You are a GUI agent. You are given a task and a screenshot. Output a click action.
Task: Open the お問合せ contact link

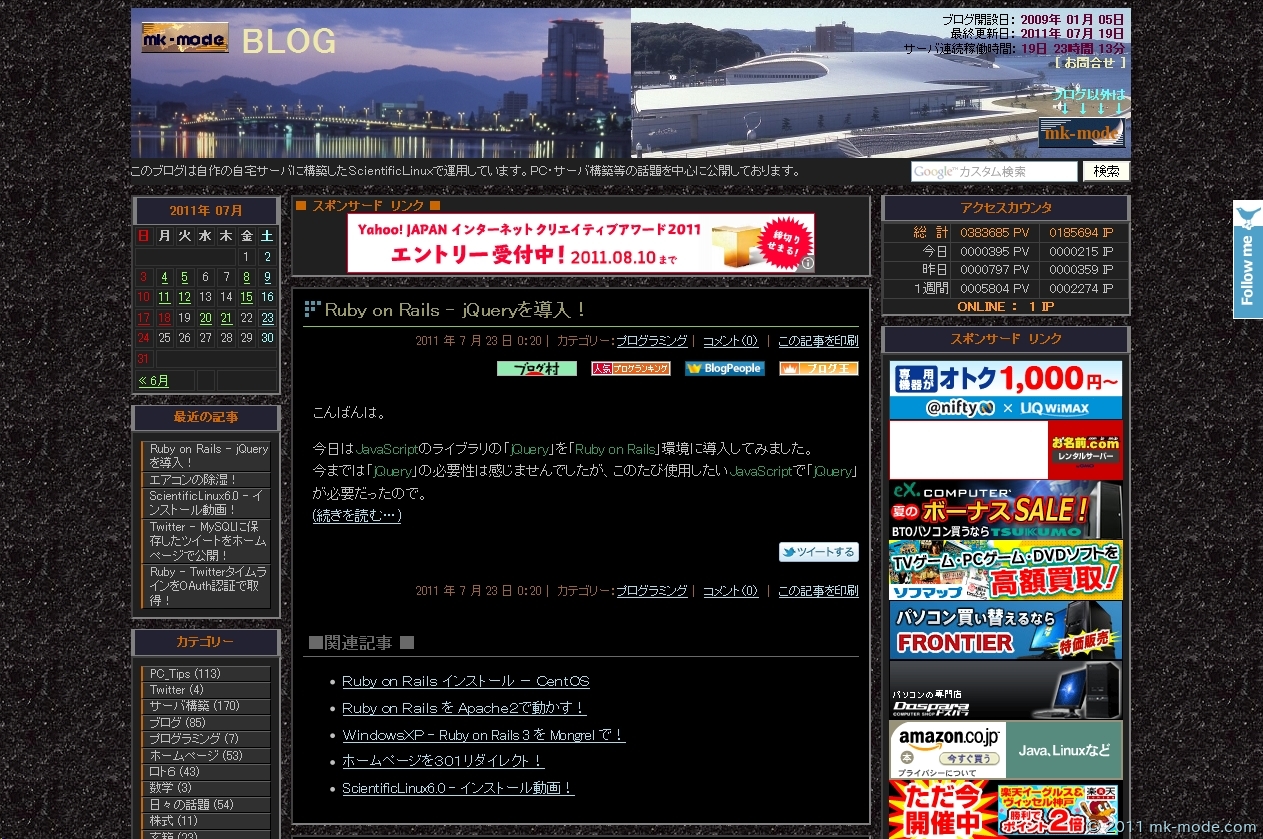coord(1090,62)
